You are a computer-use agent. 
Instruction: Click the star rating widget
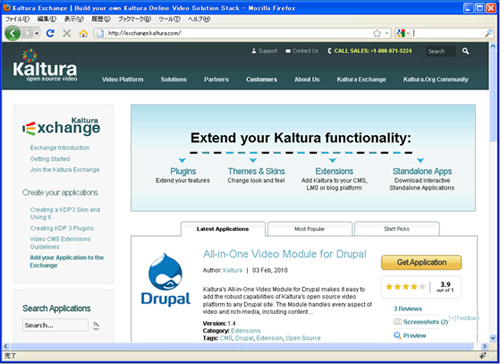pos(405,287)
